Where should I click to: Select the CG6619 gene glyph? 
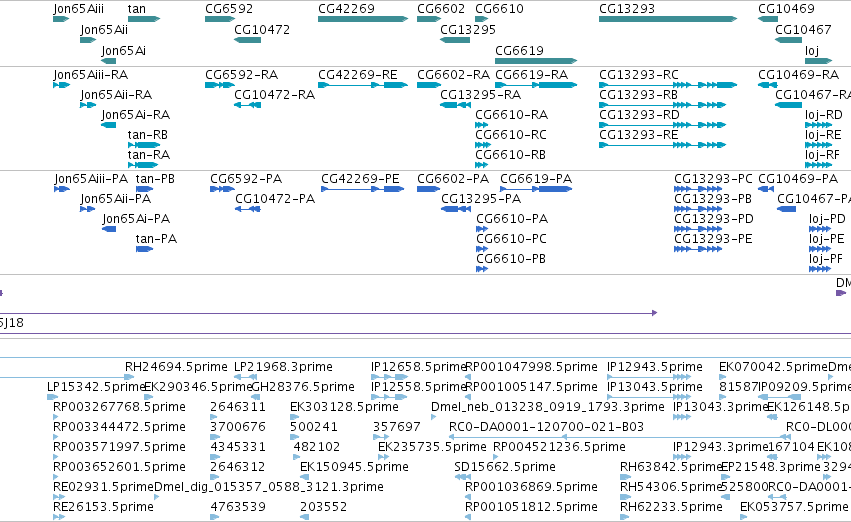(536, 61)
